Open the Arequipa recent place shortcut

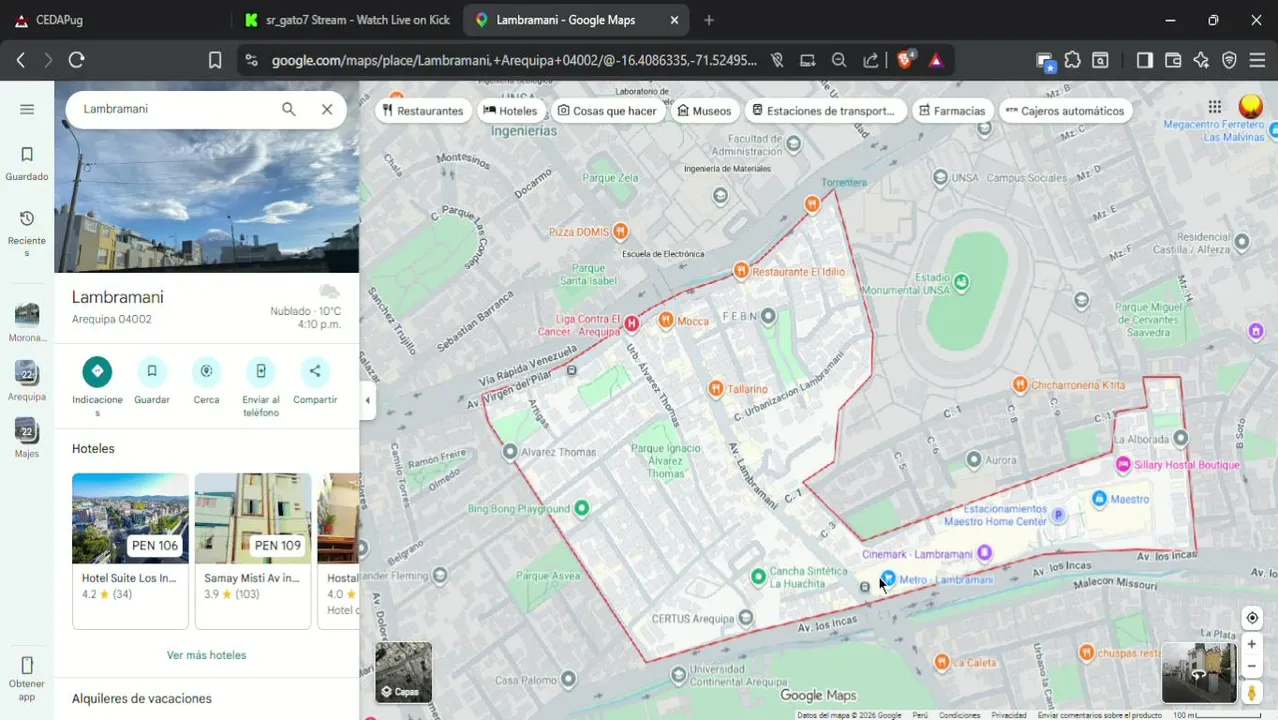pyautogui.click(x=27, y=373)
